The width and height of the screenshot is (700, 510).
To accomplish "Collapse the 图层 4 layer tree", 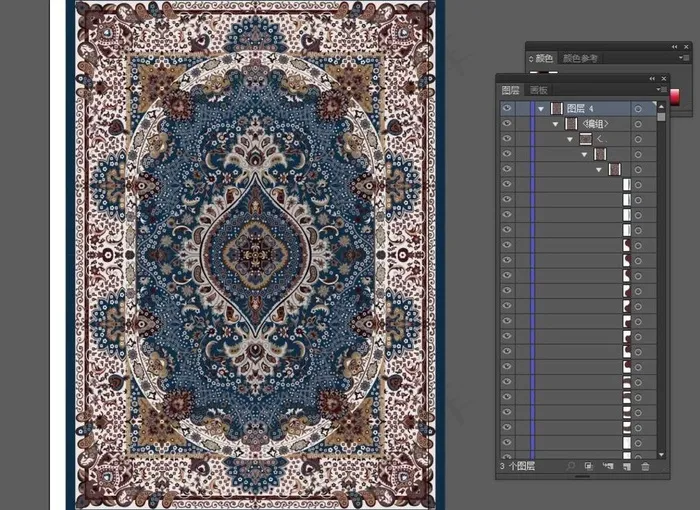I will coord(541,108).
